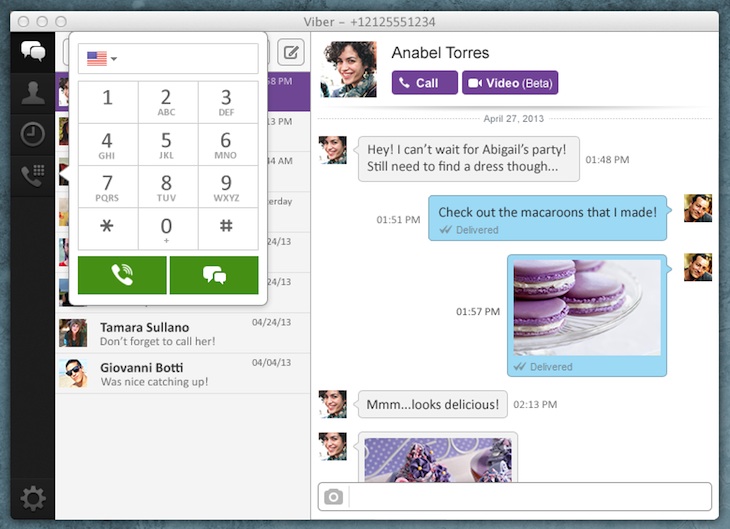Dial digit 0 on the keypad

click(168, 229)
